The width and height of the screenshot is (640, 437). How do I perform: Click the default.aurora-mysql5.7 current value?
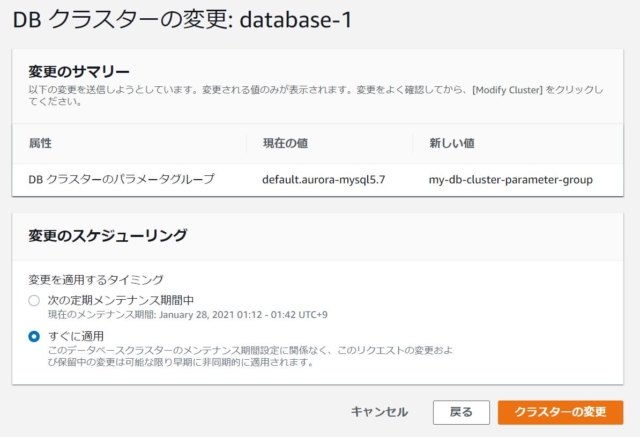pyautogui.click(x=324, y=180)
